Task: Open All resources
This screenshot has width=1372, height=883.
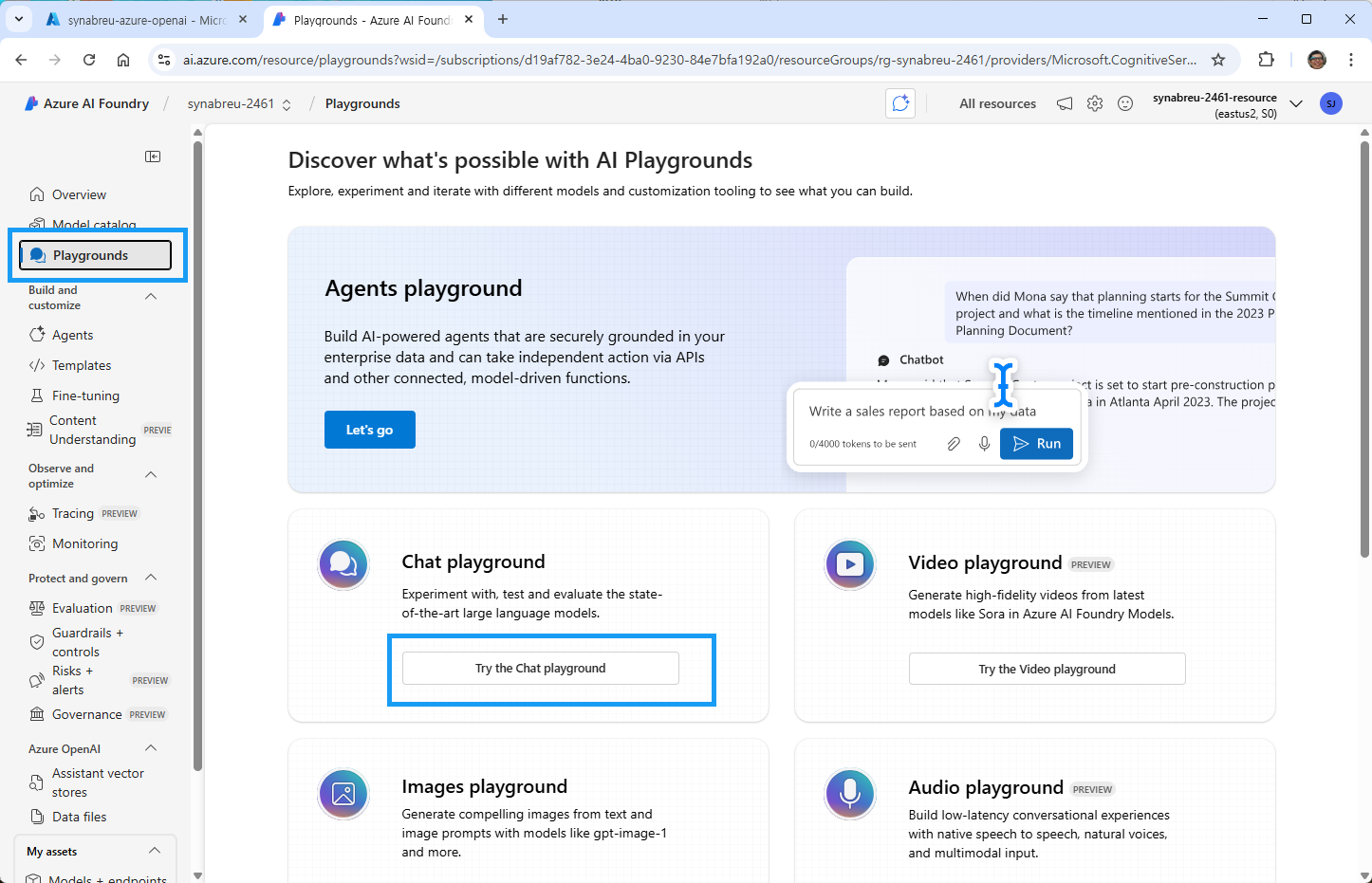Action: point(997,103)
